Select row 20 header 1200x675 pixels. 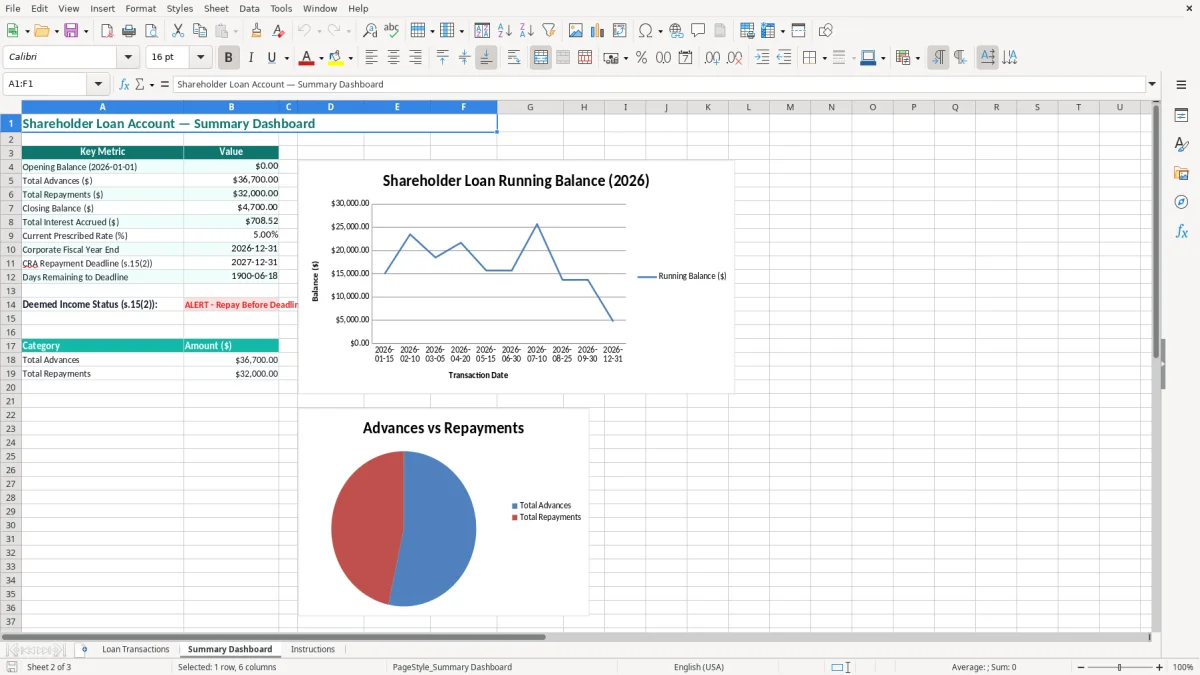point(11,387)
